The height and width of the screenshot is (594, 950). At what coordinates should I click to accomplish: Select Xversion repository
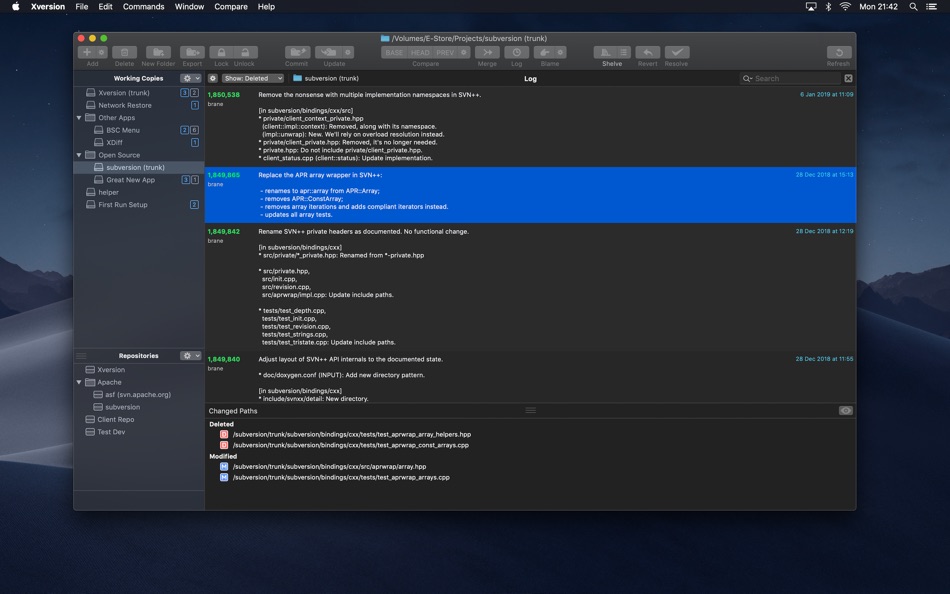[139, 369]
